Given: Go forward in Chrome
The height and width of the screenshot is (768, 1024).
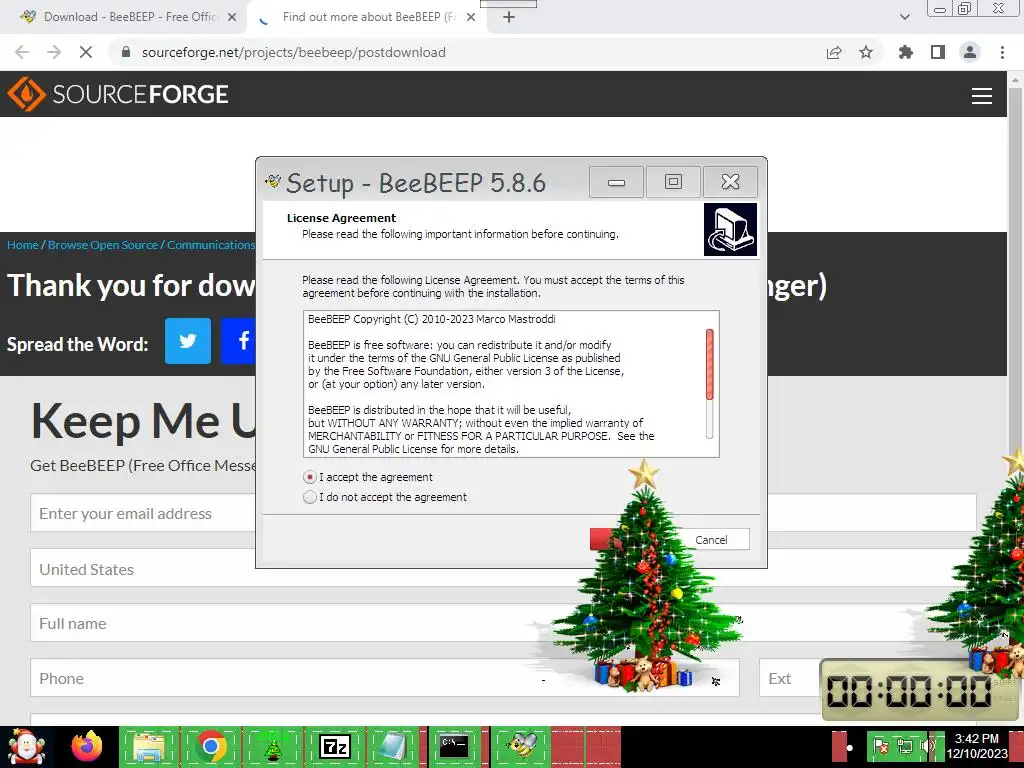Looking at the screenshot, I should point(54,52).
